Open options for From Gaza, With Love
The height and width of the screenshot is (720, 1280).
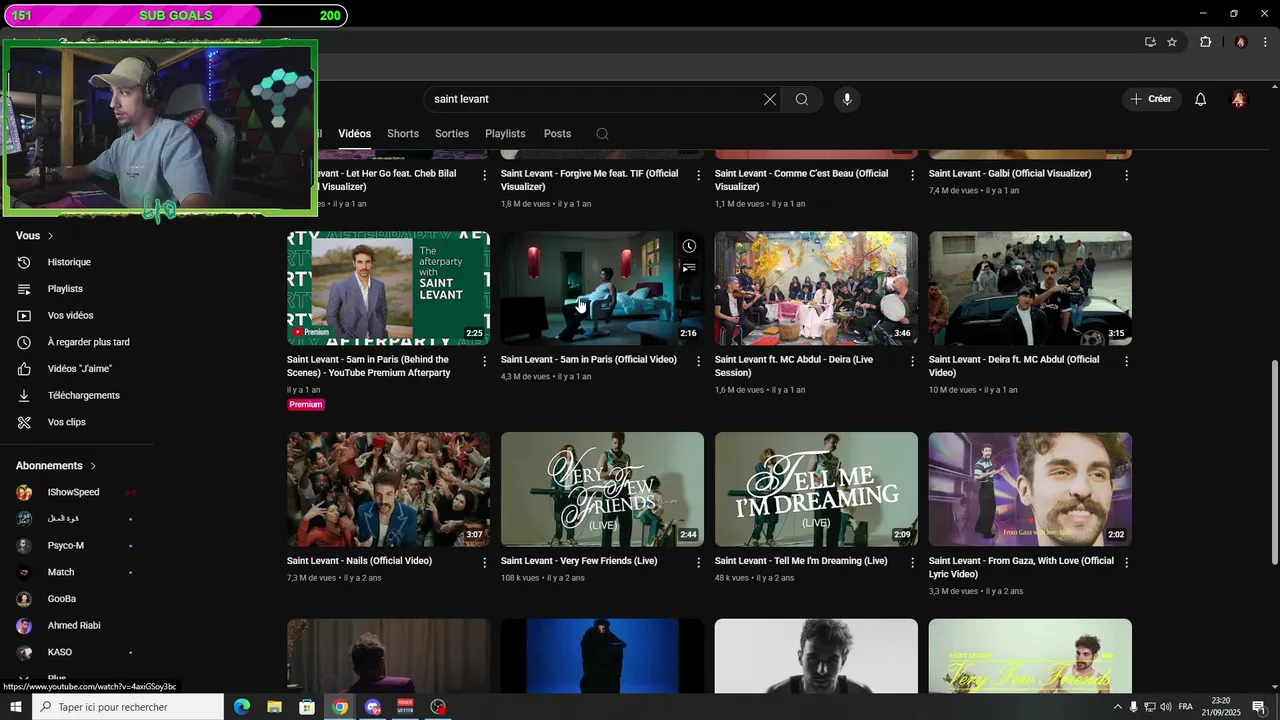(1126, 563)
